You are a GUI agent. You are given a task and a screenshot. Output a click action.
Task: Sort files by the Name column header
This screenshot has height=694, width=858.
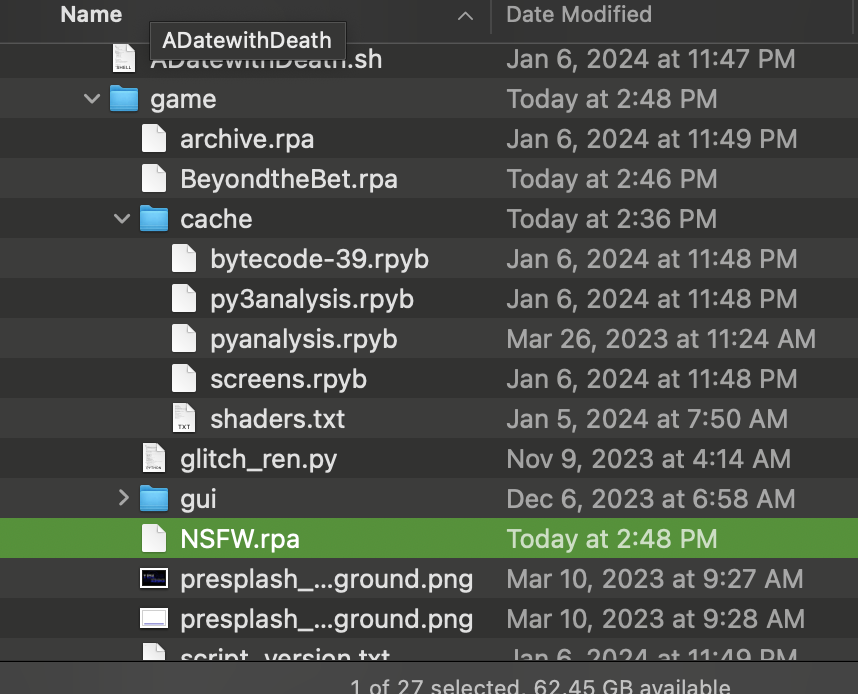91,15
